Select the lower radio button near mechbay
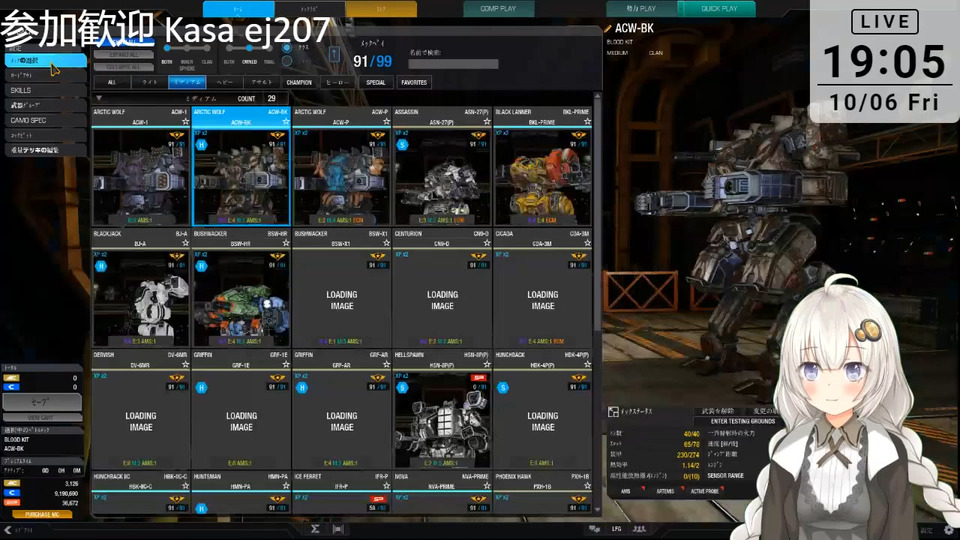The height and width of the screenshot is (540, 960). (x=287, y=61)
